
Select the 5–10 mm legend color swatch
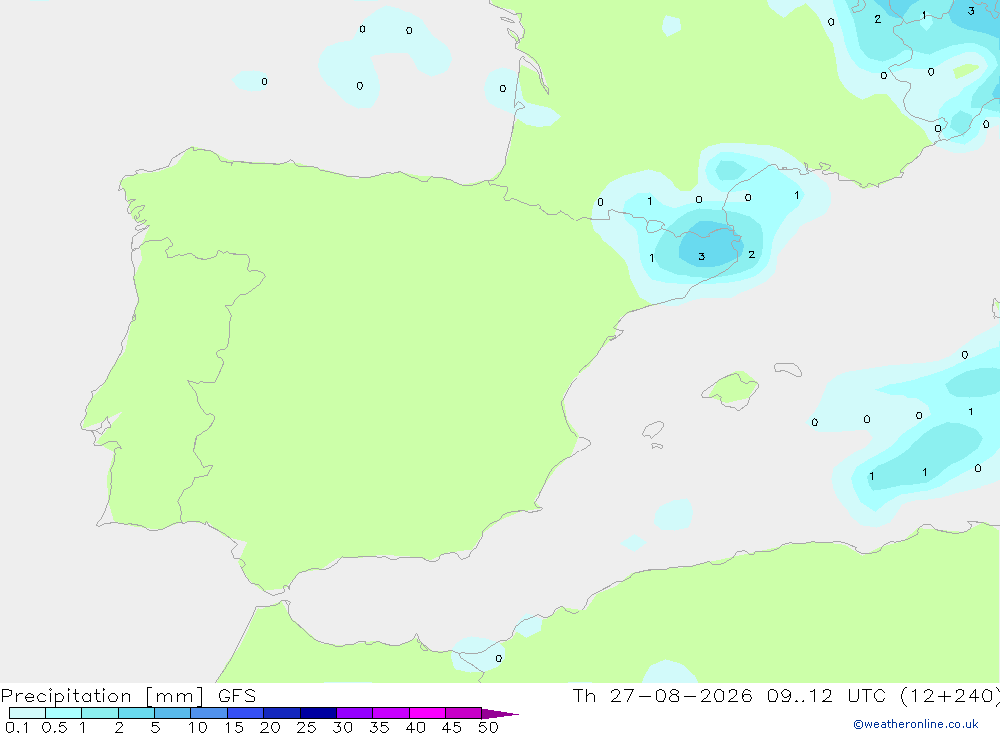pos(173,713)
